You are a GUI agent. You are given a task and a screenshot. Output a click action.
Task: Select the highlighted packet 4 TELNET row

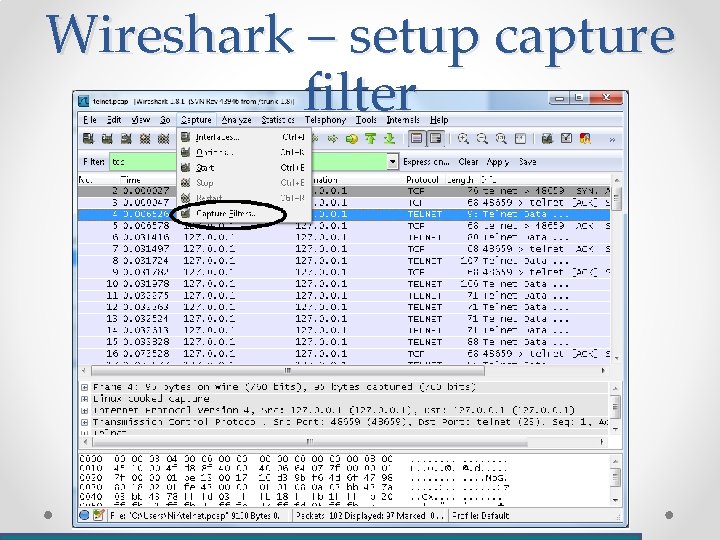point(344,214)
